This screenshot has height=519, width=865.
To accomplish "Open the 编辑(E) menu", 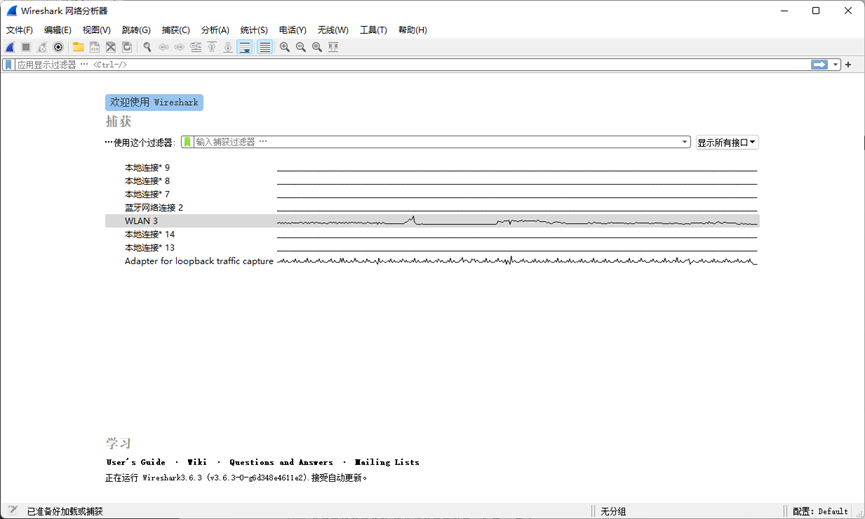I will click(57, 30).
